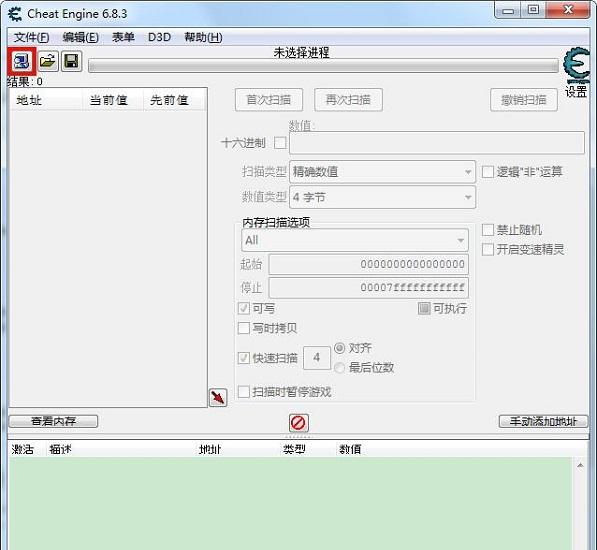597x550 pixels.
Task: Toggle the 逻辑"非"运算 checkbox
Action: click(x=488, y=172)
